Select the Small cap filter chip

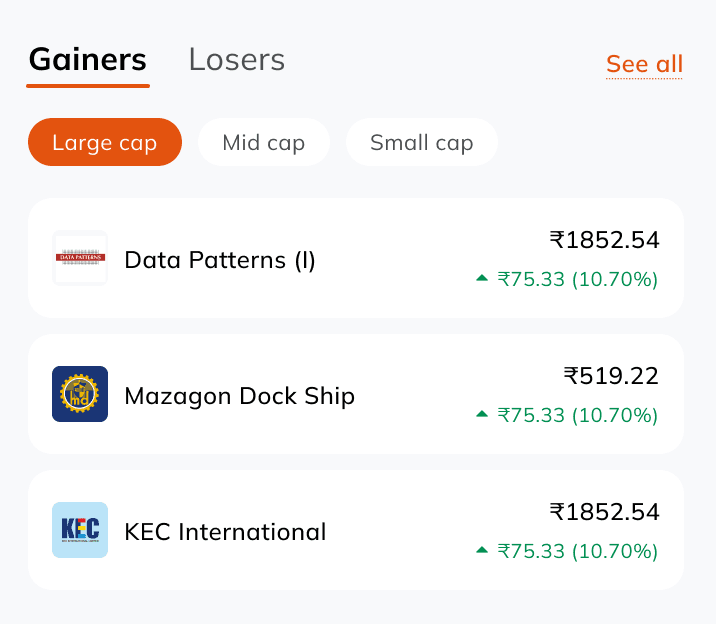421,142
